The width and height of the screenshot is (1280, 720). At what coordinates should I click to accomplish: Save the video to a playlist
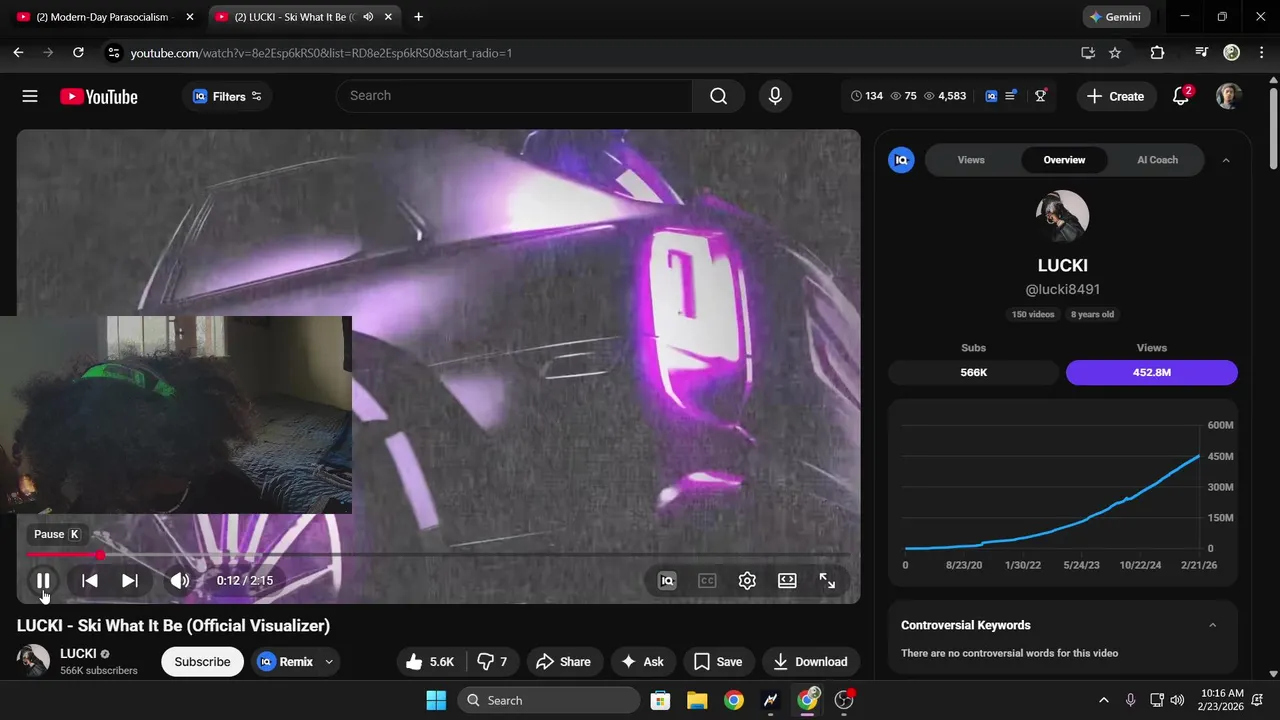(718, 662)
